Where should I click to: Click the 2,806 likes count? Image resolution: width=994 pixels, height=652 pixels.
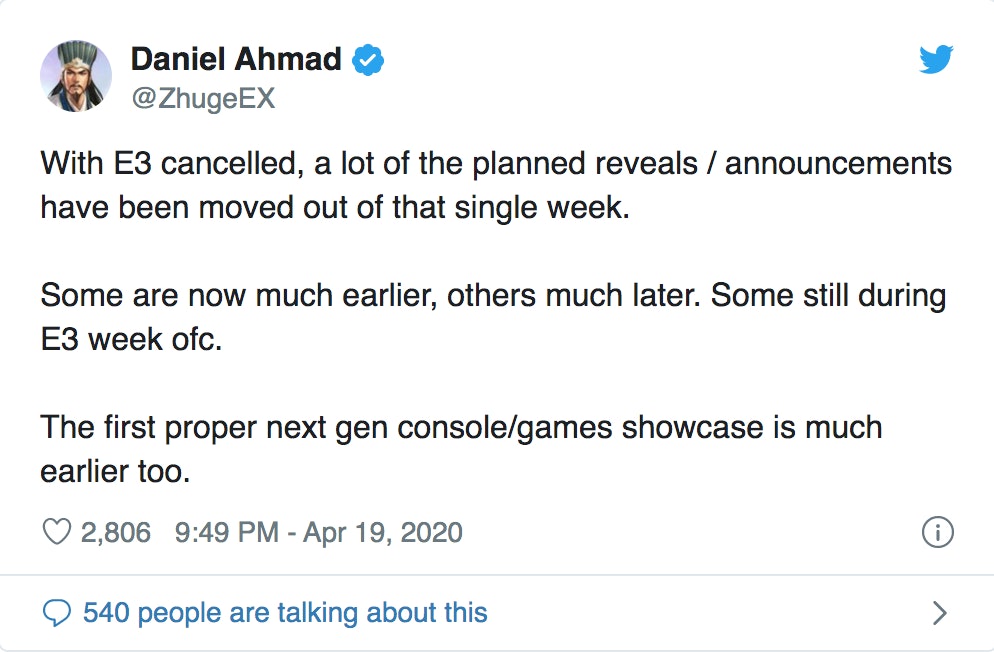pyautogui.click(x=116, y=532)
